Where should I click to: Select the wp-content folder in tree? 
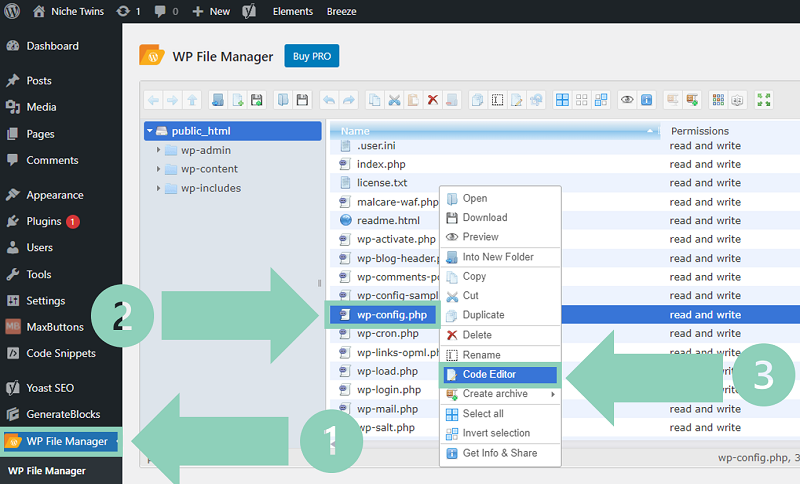tap(209, 169)
